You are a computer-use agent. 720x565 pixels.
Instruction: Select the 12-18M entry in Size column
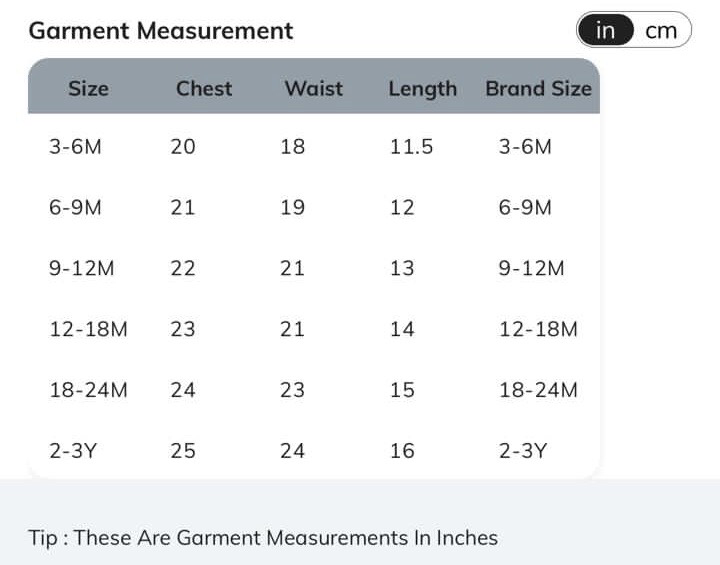click(88, 329)
